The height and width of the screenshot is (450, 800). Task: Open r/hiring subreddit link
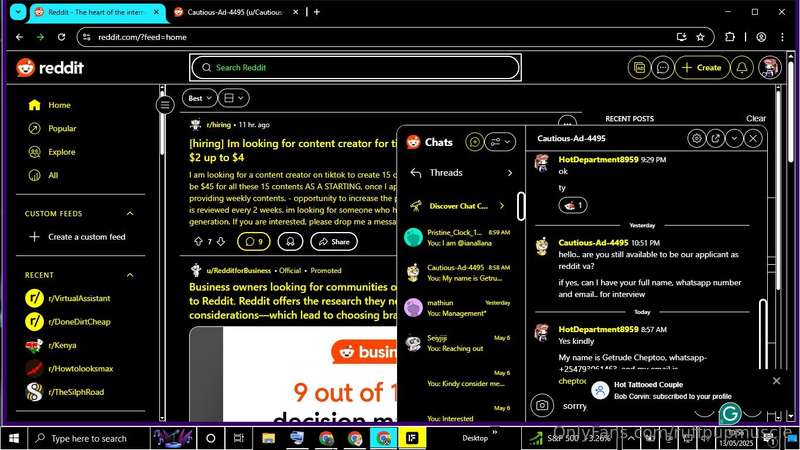218,124
